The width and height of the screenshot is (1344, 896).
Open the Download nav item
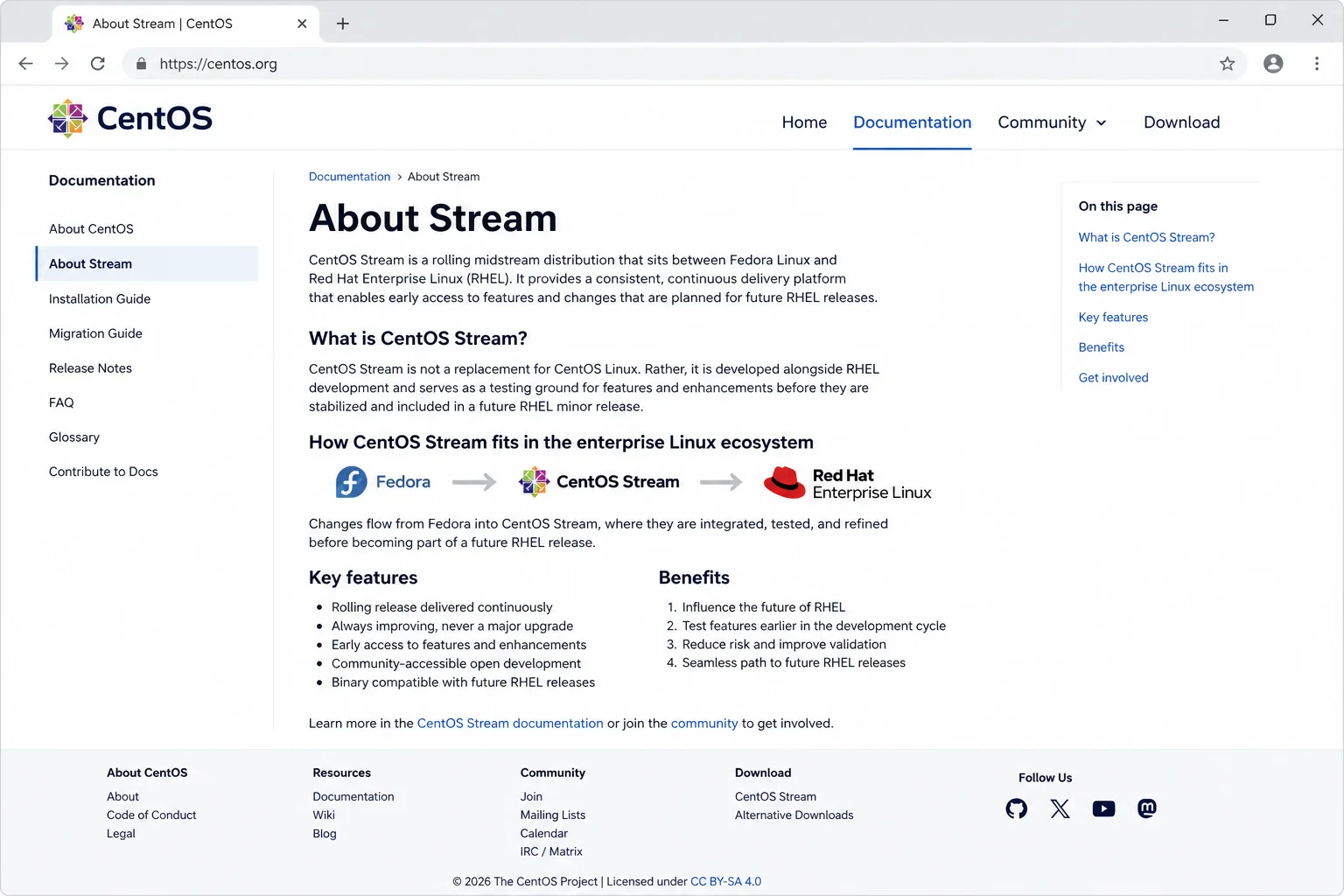[1181, 122]
